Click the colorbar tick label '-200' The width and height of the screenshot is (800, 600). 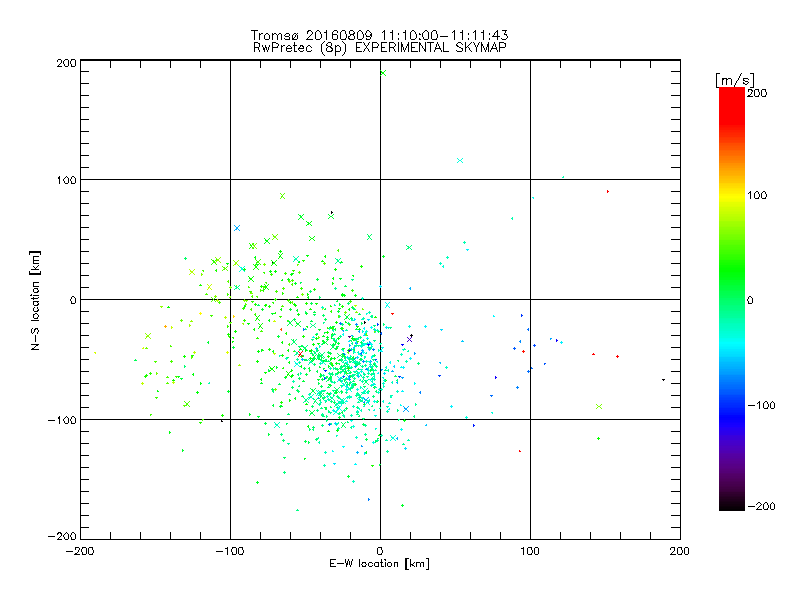(761, 506)
